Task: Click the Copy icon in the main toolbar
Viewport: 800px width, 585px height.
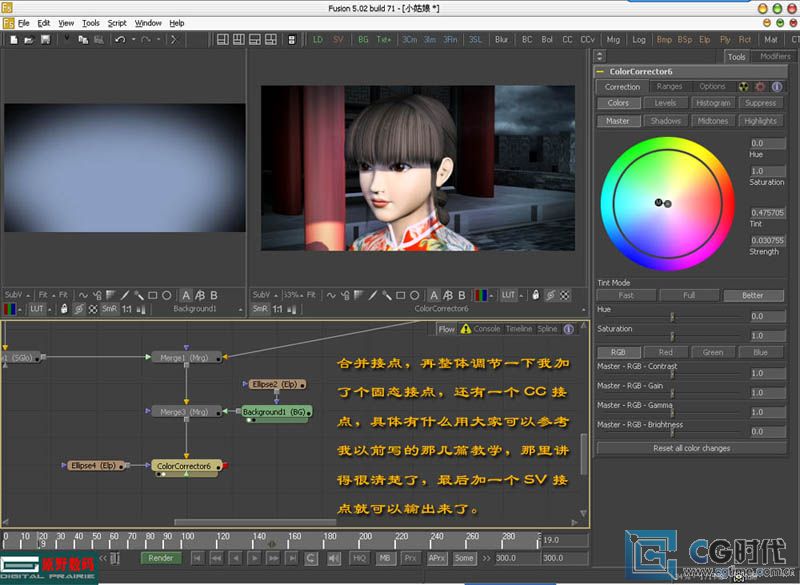Action: coord(83,40)
